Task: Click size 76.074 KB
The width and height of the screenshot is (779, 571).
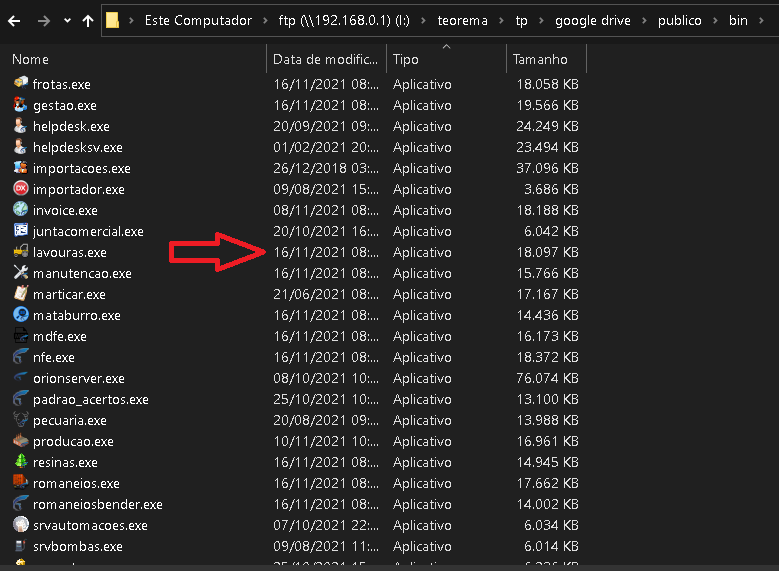Action: pyautogui.click(x=547, y=379)
